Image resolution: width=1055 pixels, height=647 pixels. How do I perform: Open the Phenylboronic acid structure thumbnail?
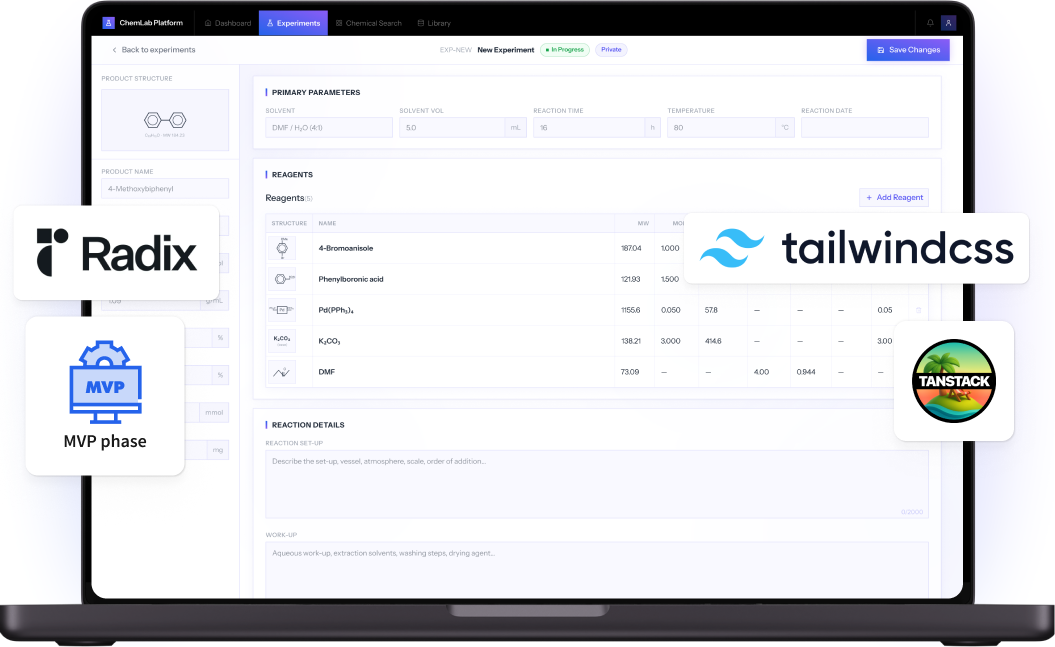282,279
